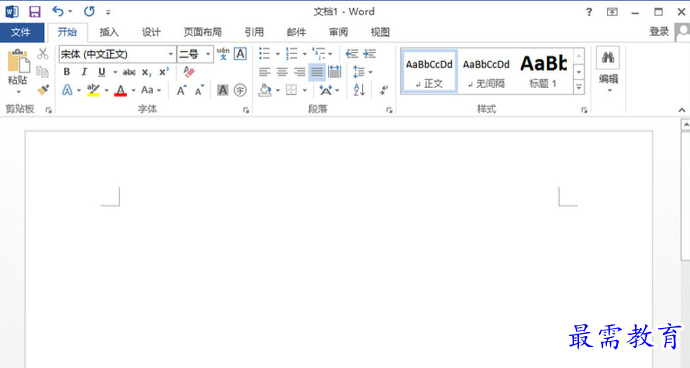Decrease paragraph indent

coord(352,54)
